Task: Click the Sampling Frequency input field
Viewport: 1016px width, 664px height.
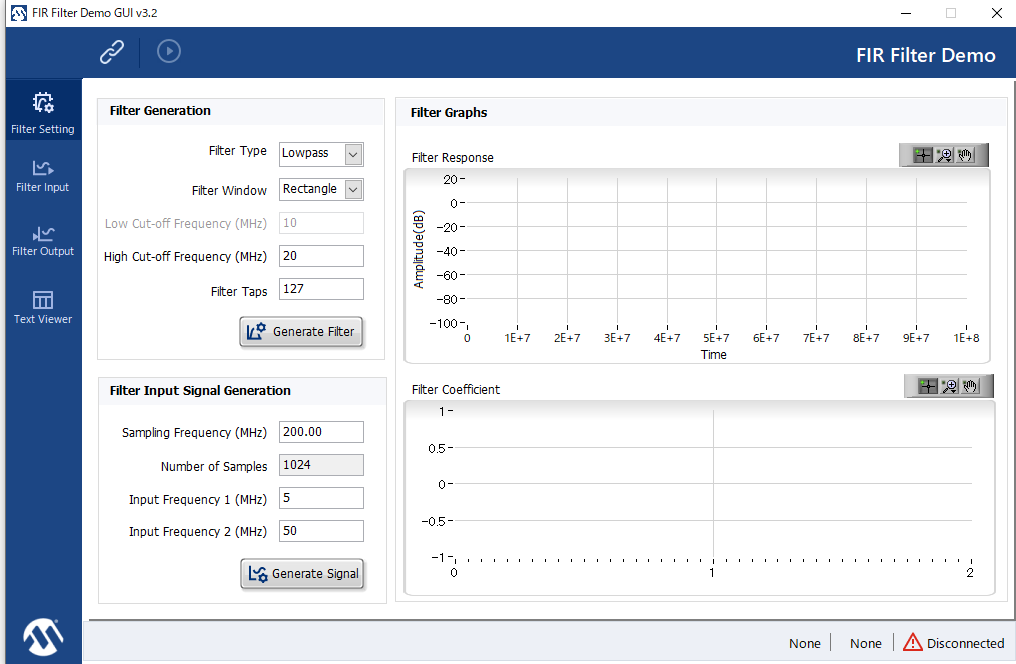Action: pos(321,432)
